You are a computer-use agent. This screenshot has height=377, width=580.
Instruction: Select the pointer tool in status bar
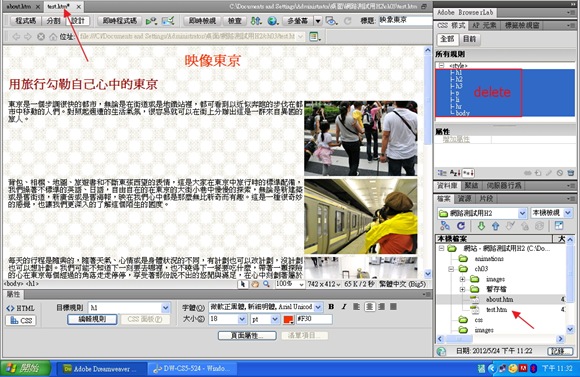coord(243,284)
